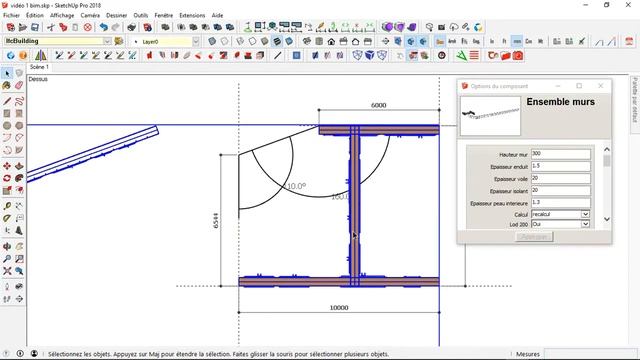Activate the Move tool
The height and width of the screenshot is (360, 640).
tap(7, 166)
